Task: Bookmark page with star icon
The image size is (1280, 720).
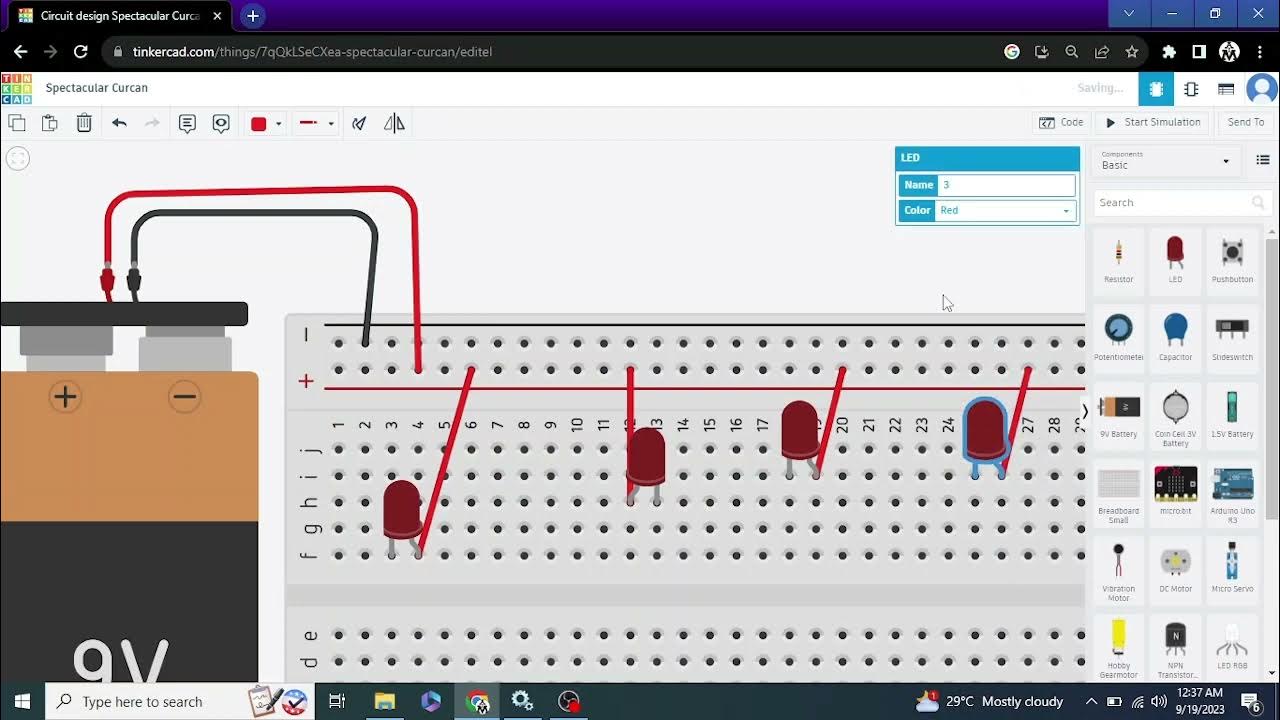Action: click(x=1131, y=52)
